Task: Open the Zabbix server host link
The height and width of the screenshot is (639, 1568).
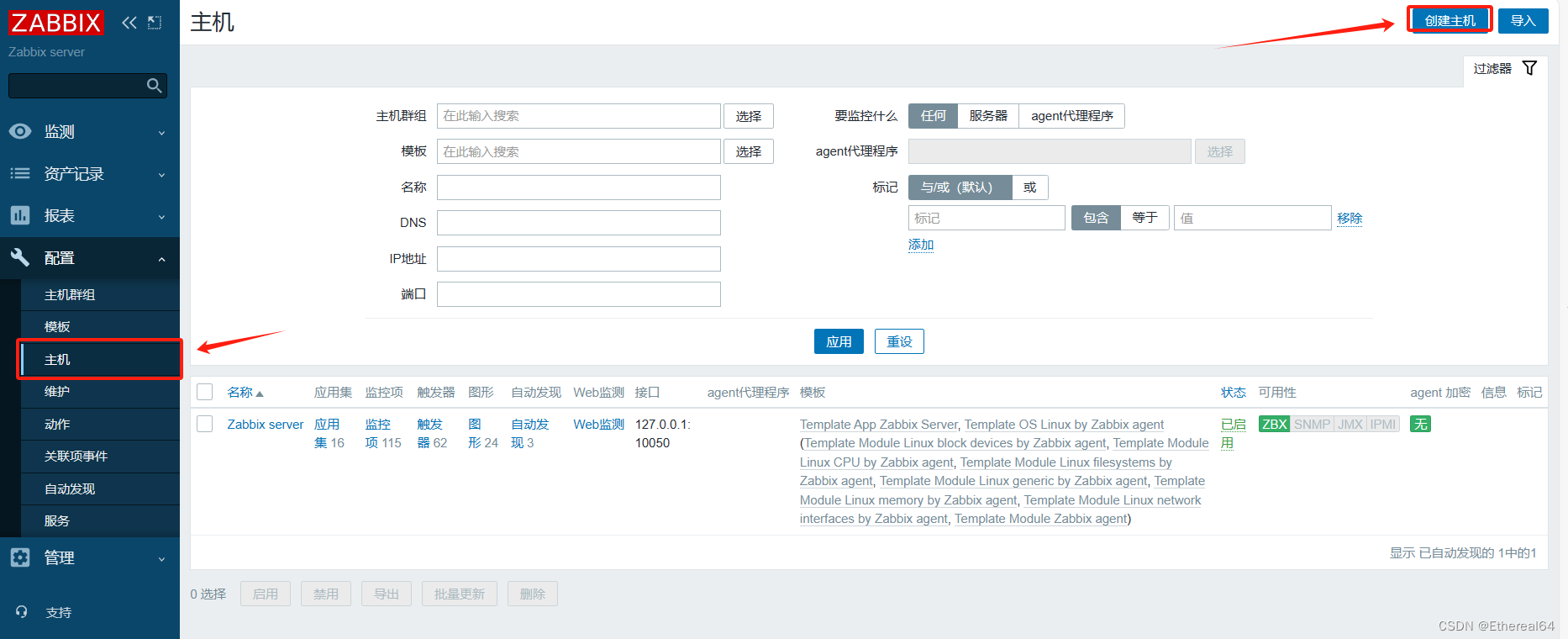Action: (266, 425)
